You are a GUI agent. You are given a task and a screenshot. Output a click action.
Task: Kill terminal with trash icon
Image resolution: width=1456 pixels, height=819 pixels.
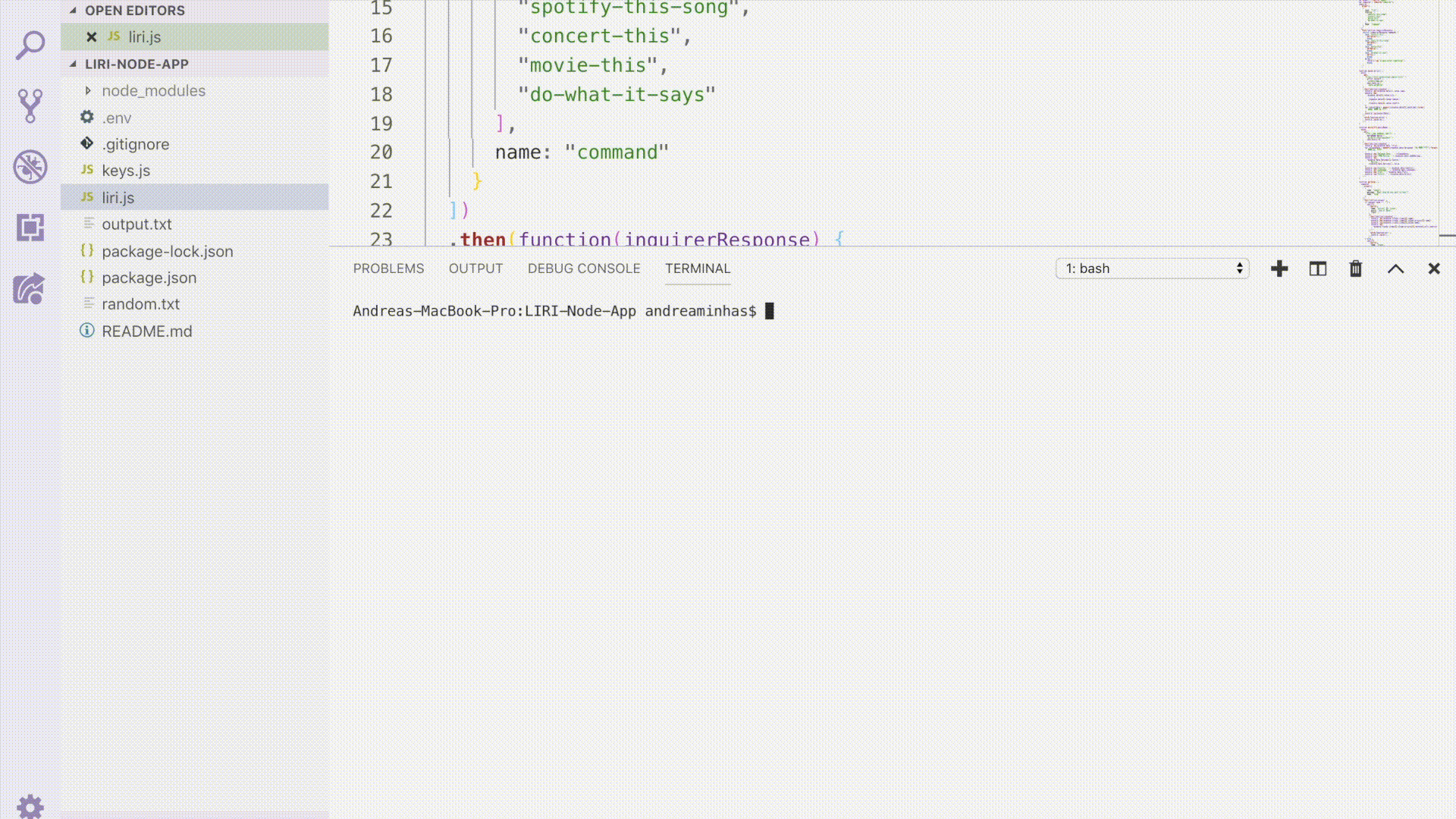click(x=1356, y=268)
